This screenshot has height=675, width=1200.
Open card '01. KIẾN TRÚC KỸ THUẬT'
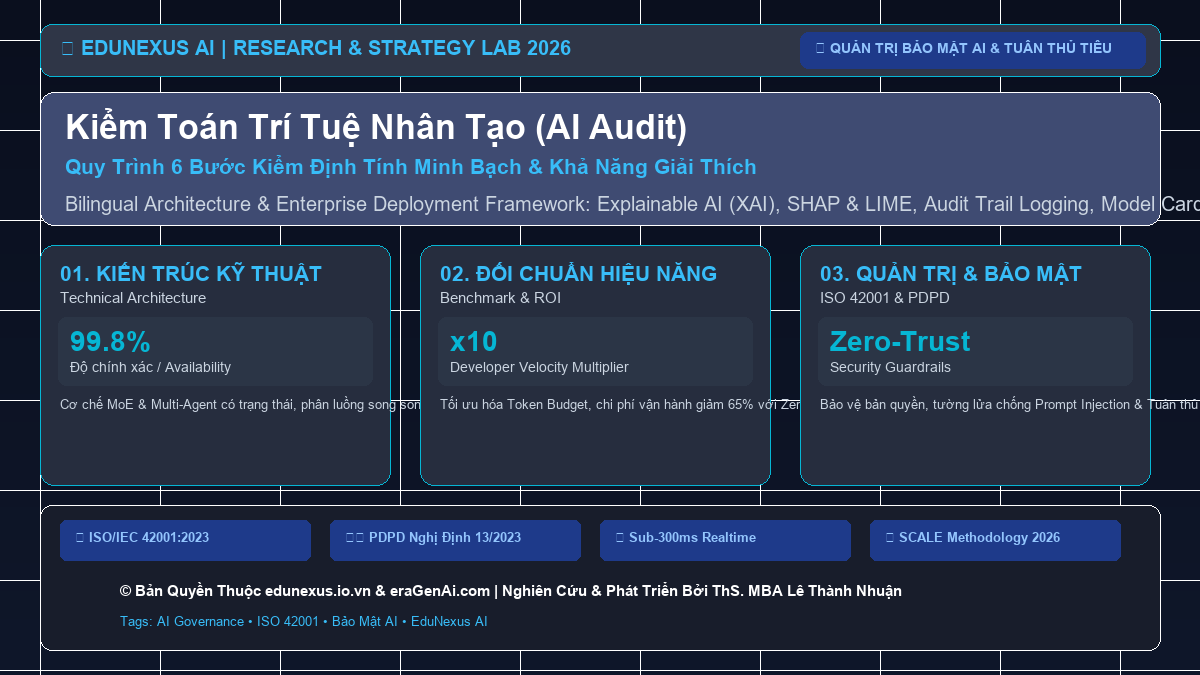(215, 365)
